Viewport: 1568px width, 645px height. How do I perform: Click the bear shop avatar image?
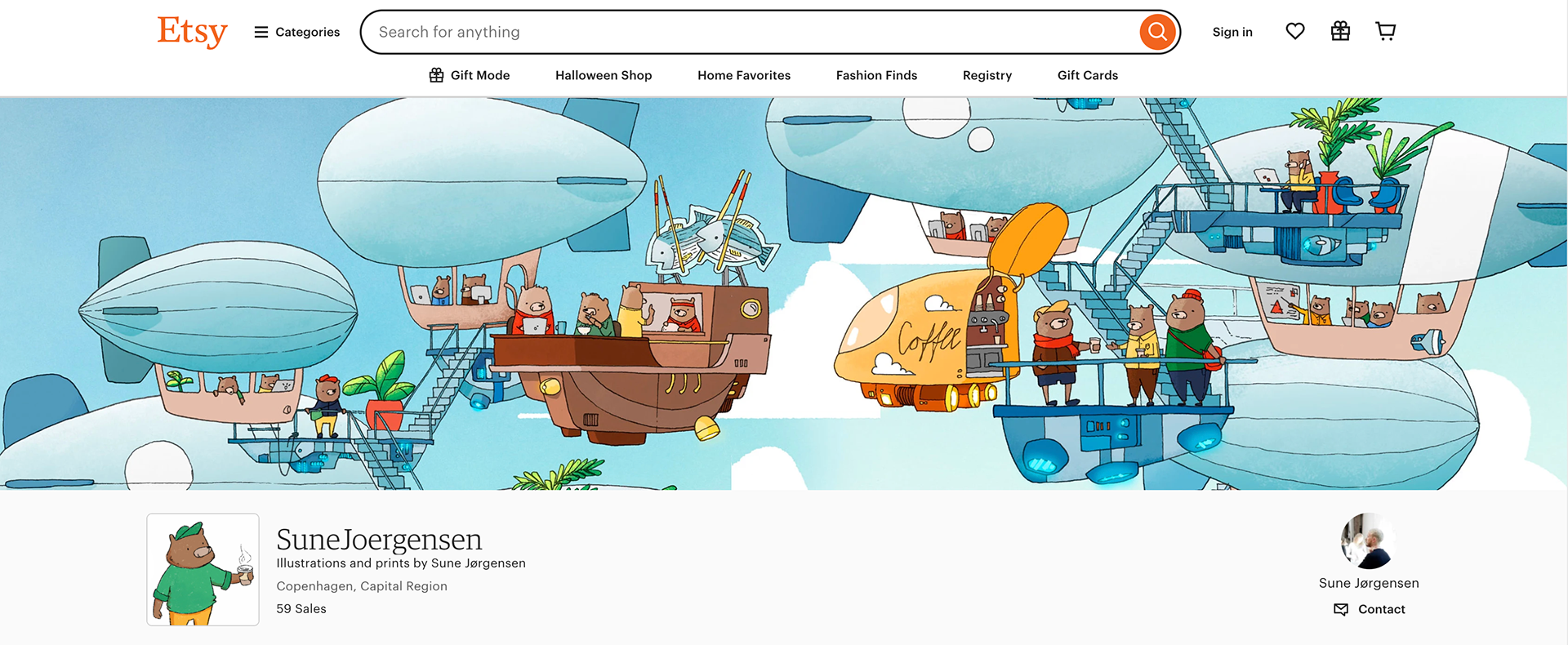tap(203, 570)
